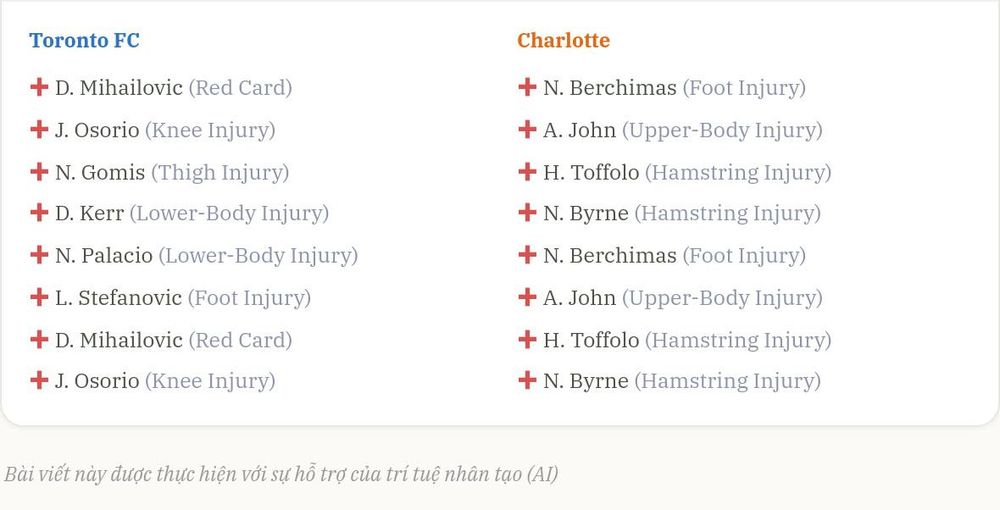1000x510 pixels.
Task: Select red cross of last N. Byrne entry
Action: [527, 381]
